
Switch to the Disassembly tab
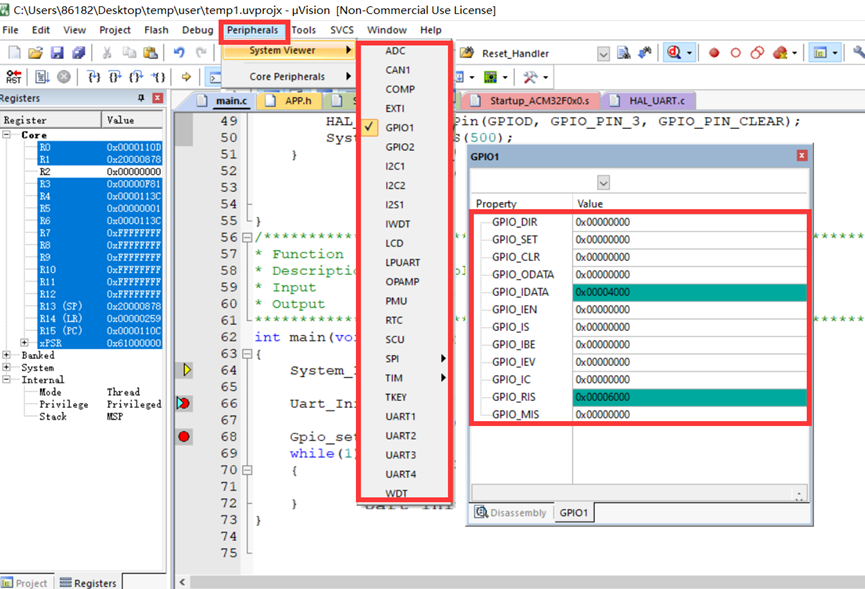point(511,513)
